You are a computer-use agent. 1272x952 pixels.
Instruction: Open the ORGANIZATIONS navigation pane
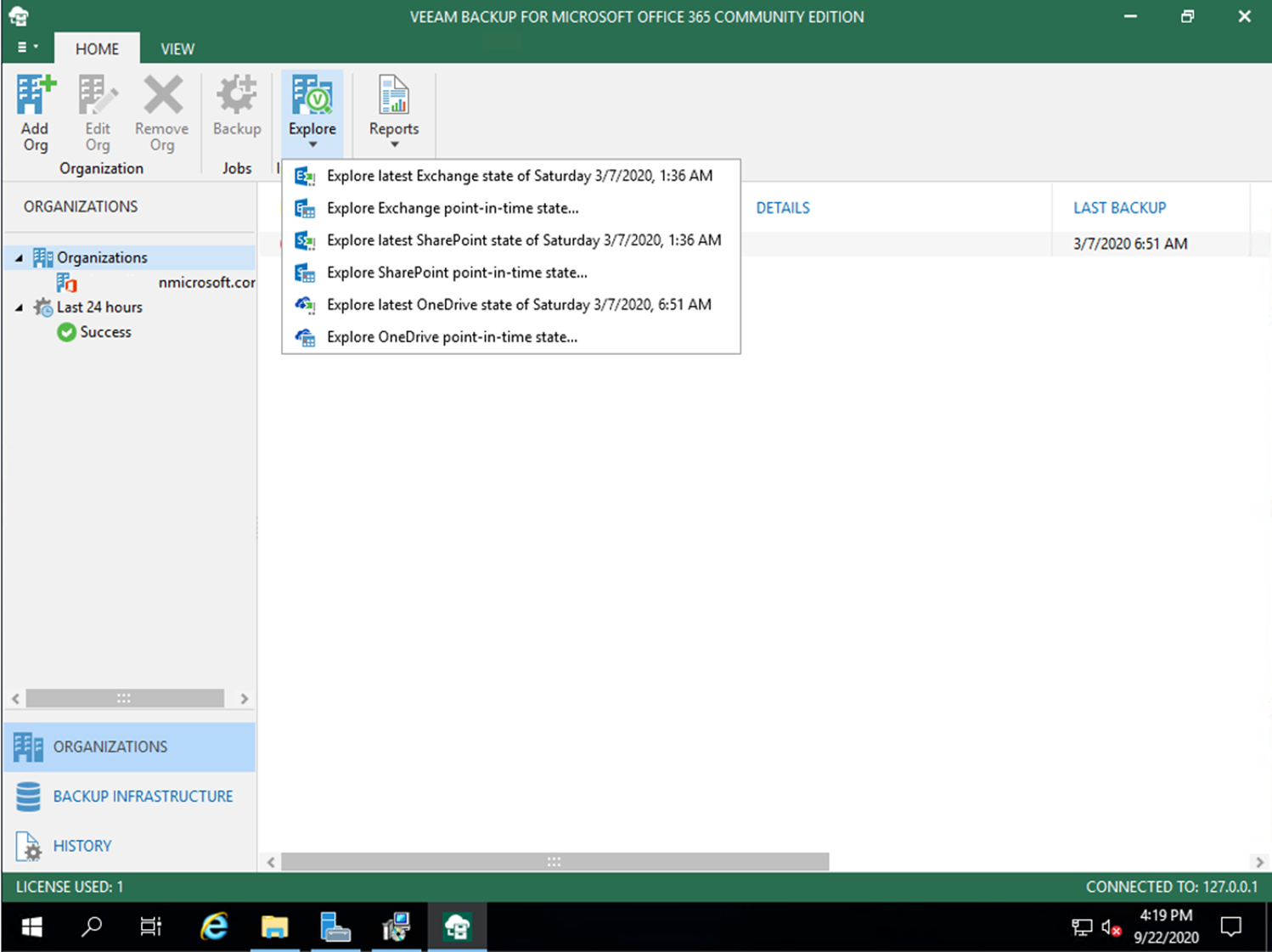pos(129,747)
